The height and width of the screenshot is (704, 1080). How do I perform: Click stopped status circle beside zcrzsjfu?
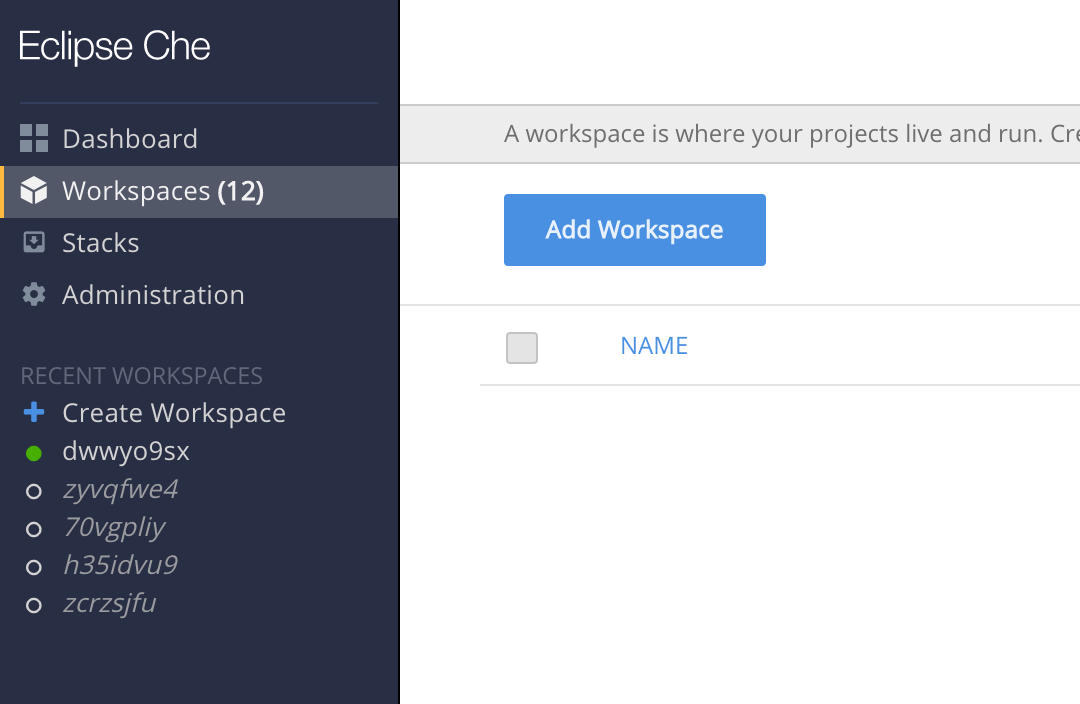click(x=34, y=605)
